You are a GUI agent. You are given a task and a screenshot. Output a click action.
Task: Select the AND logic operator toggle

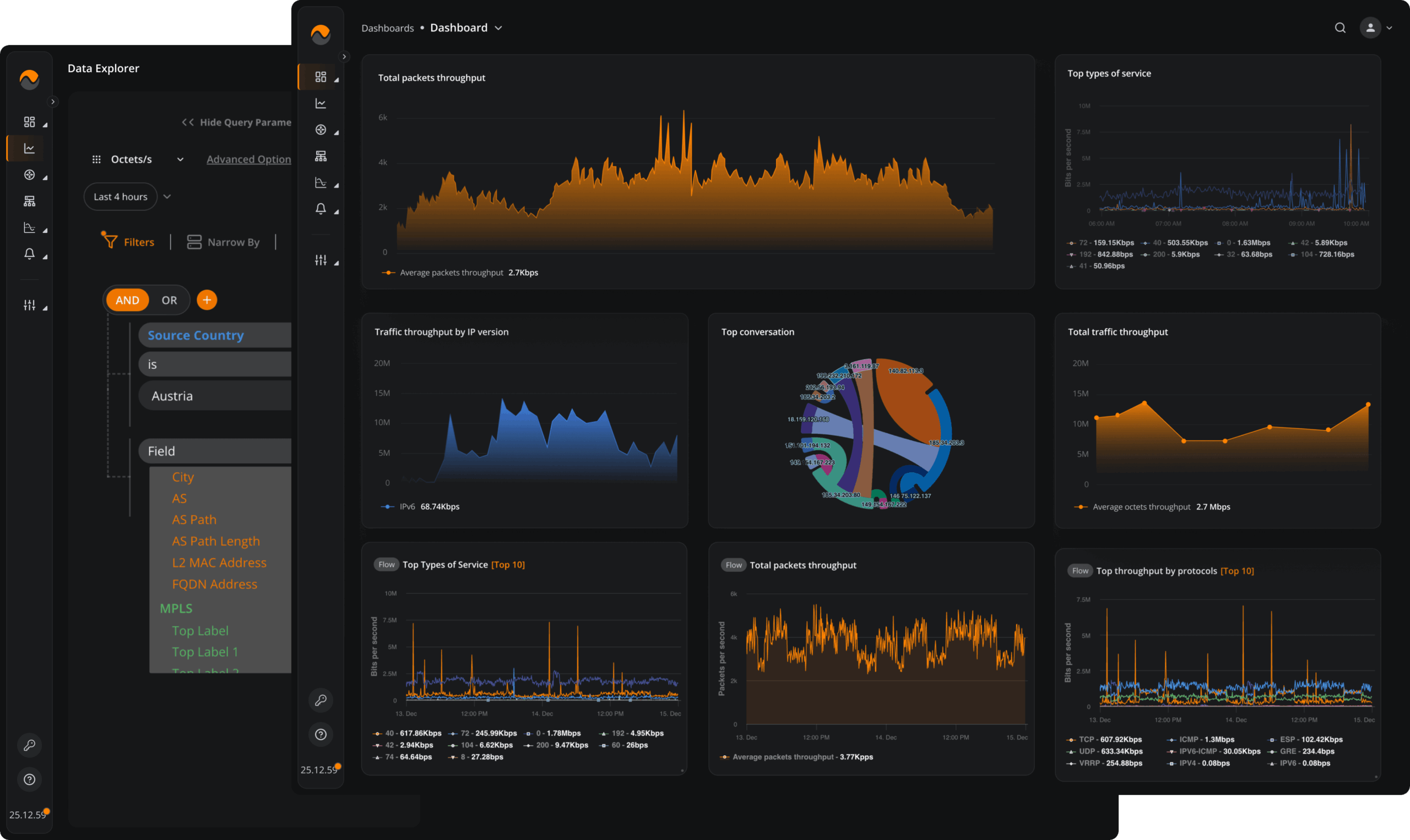[127, 300]
